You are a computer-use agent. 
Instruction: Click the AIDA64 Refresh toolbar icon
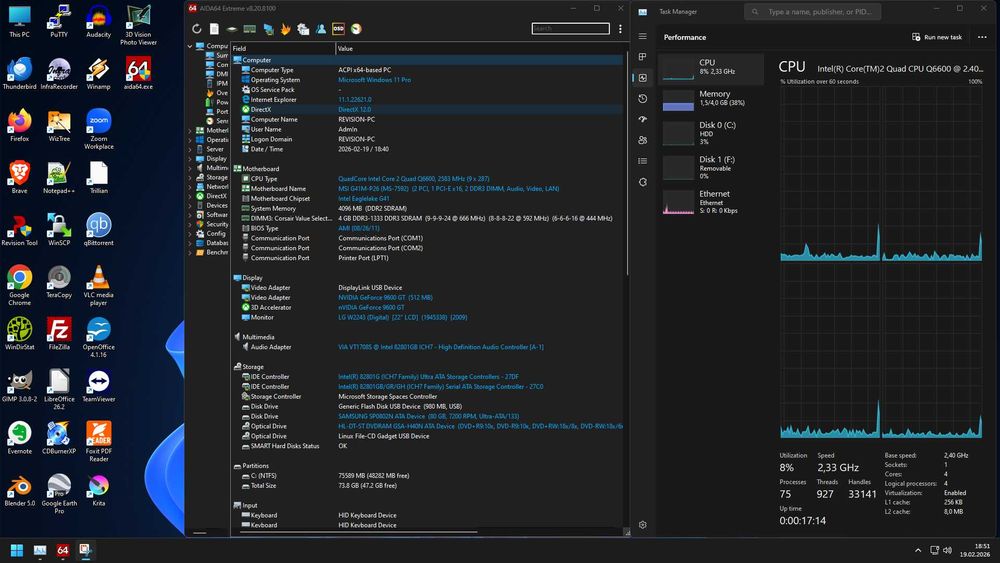point(198,29)
